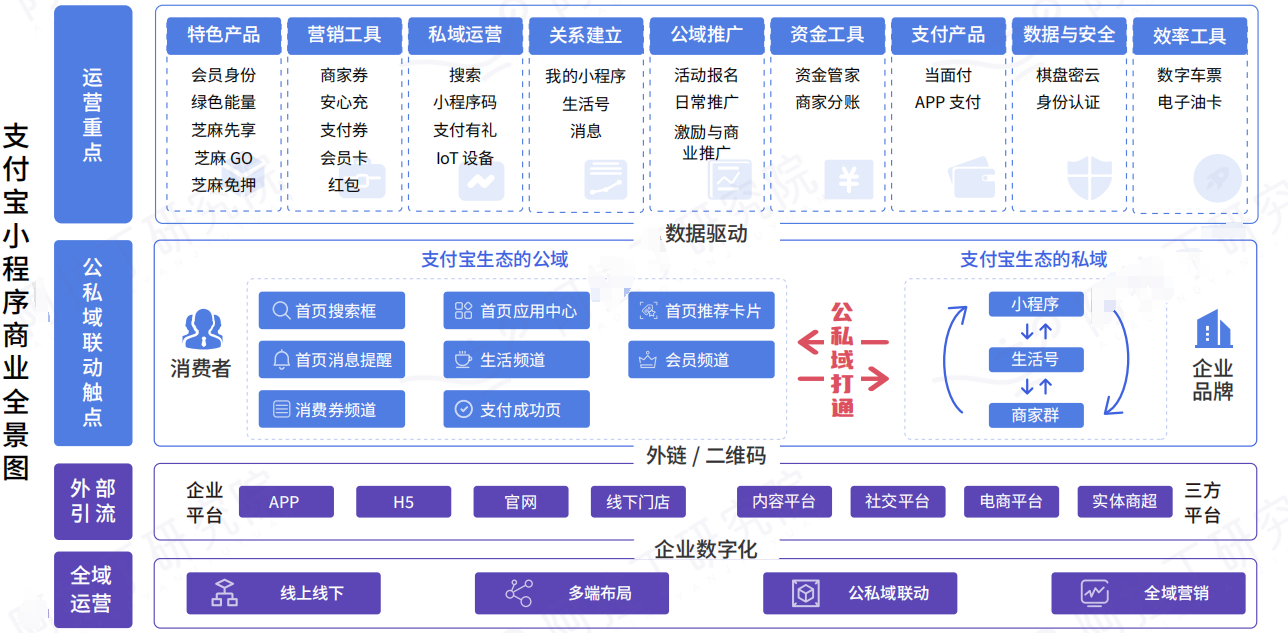The width and height of the screenshot is (1288, 633).
Task: Click the text 数字车票
Action: 1190,75
